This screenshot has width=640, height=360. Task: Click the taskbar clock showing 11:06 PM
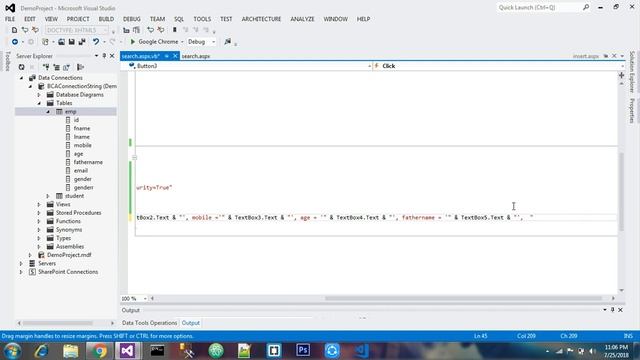pyautogui.click(x=616, y=347)
